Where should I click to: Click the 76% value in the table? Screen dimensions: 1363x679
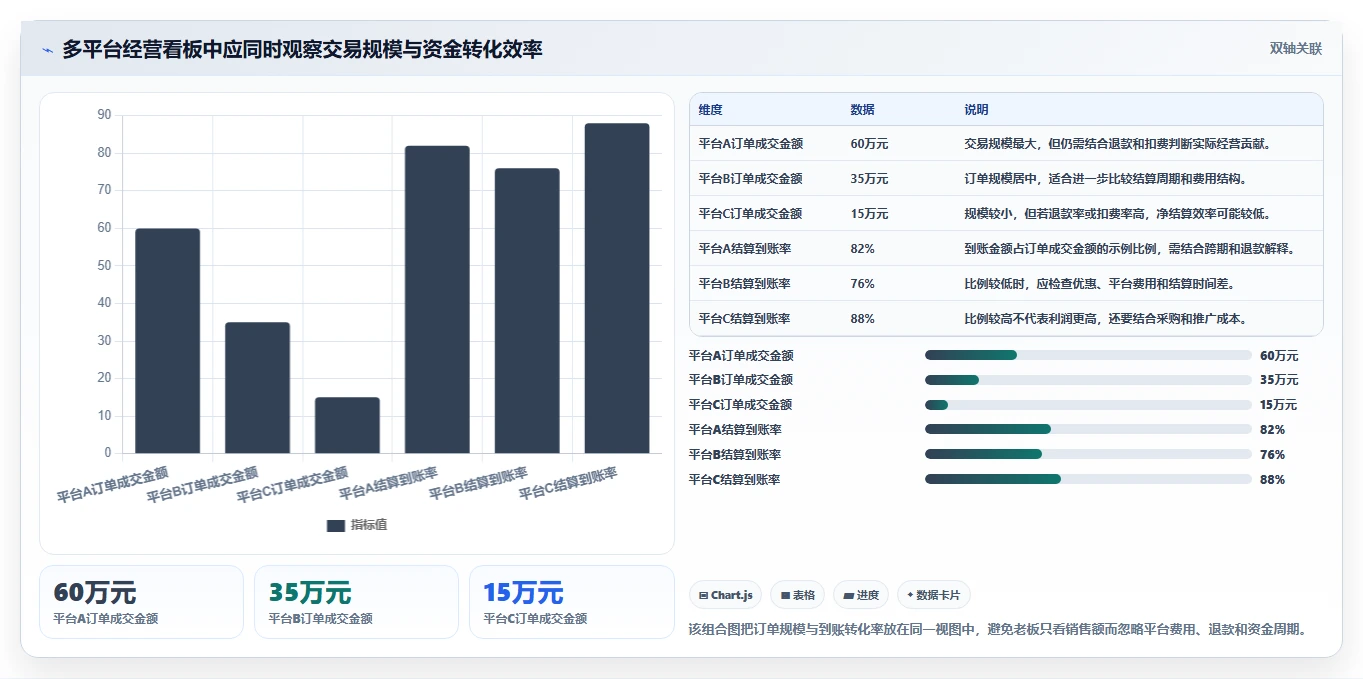(862, 284)
